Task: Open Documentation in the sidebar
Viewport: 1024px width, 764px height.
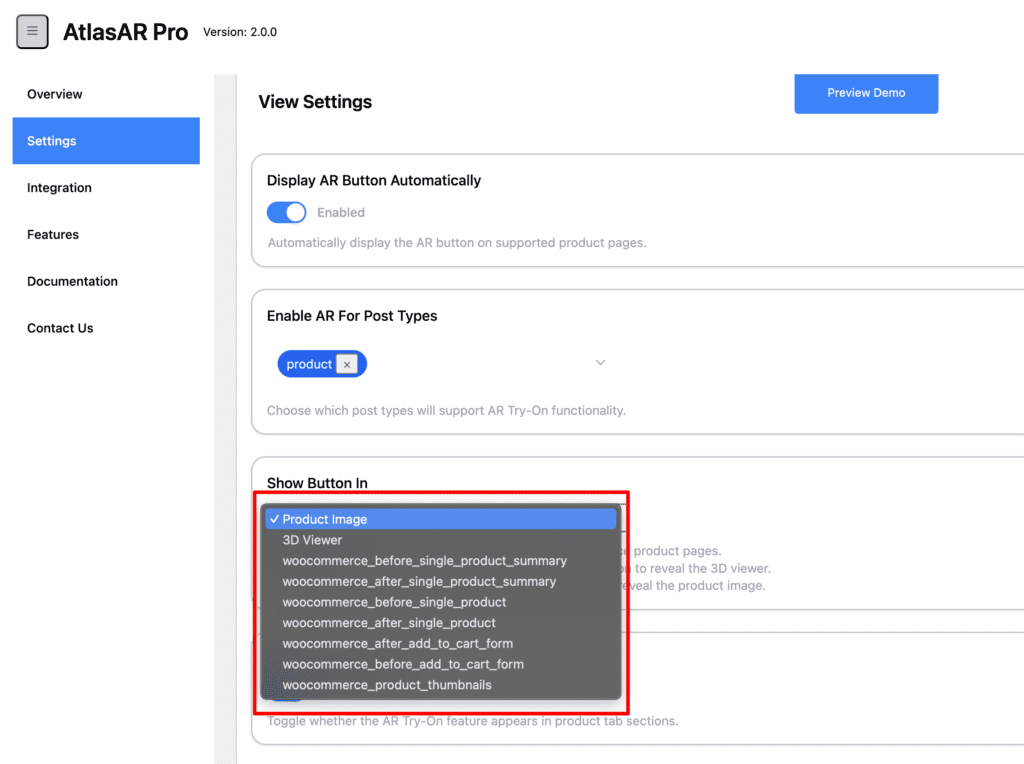Action: [x=72, y=282]
